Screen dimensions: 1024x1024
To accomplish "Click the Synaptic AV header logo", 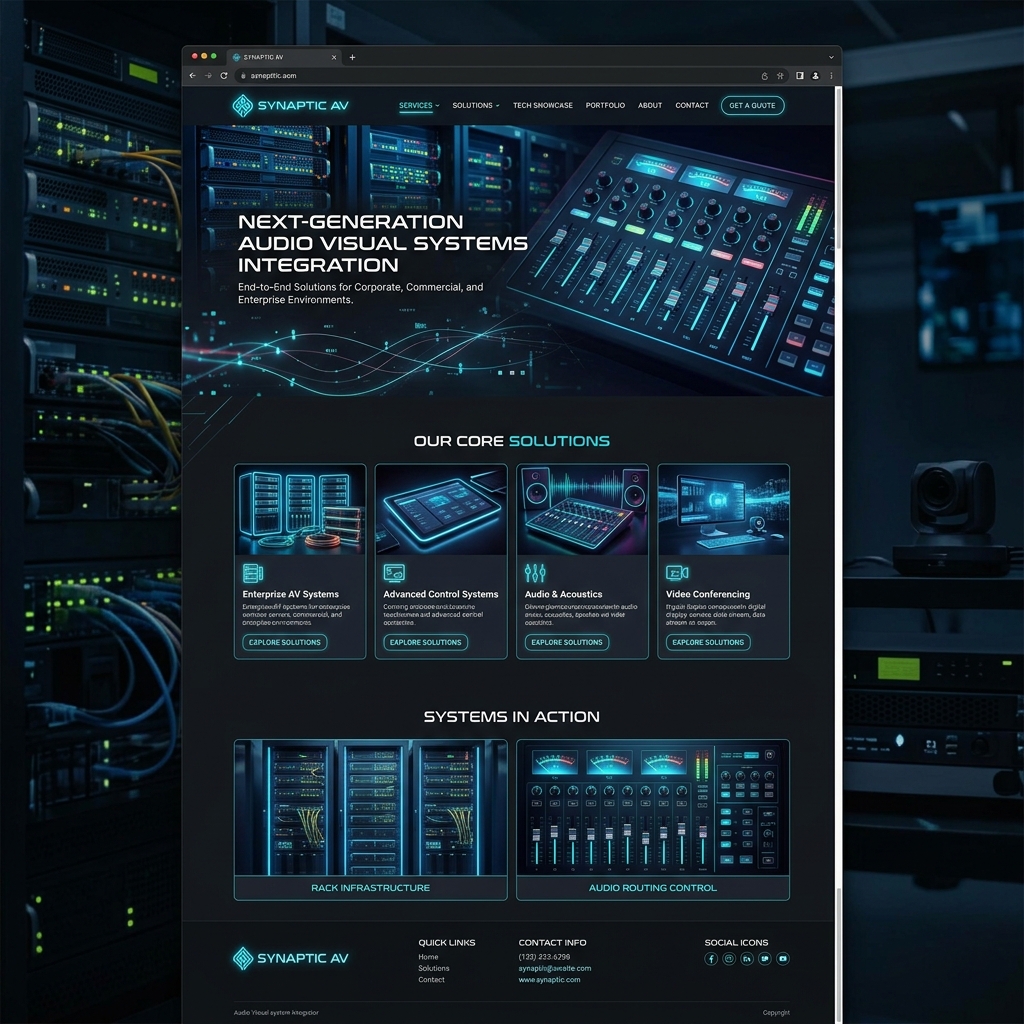I will (291, 105).
